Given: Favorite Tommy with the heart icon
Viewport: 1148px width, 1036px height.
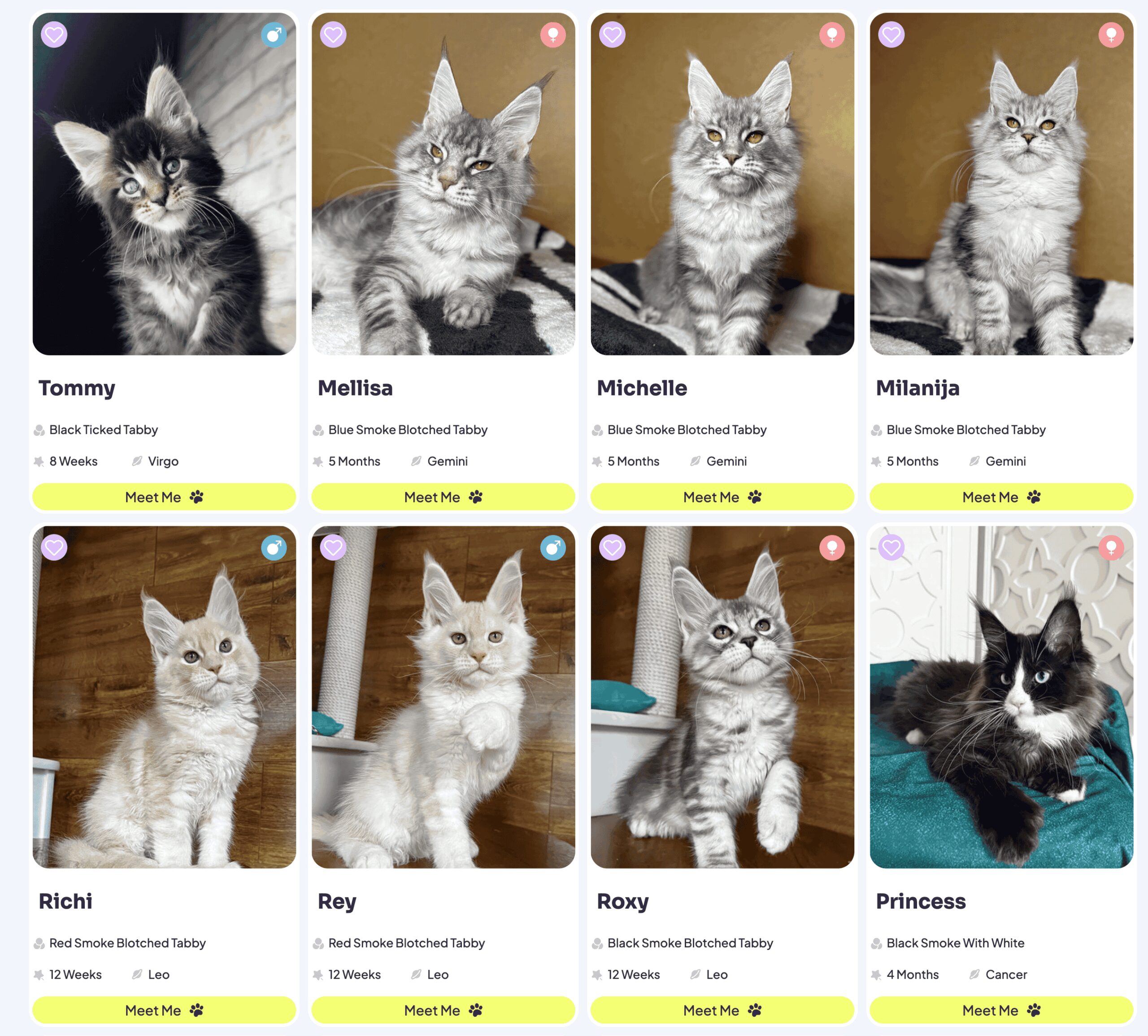Looking at the screenshot, I should [x=54, y=35].
